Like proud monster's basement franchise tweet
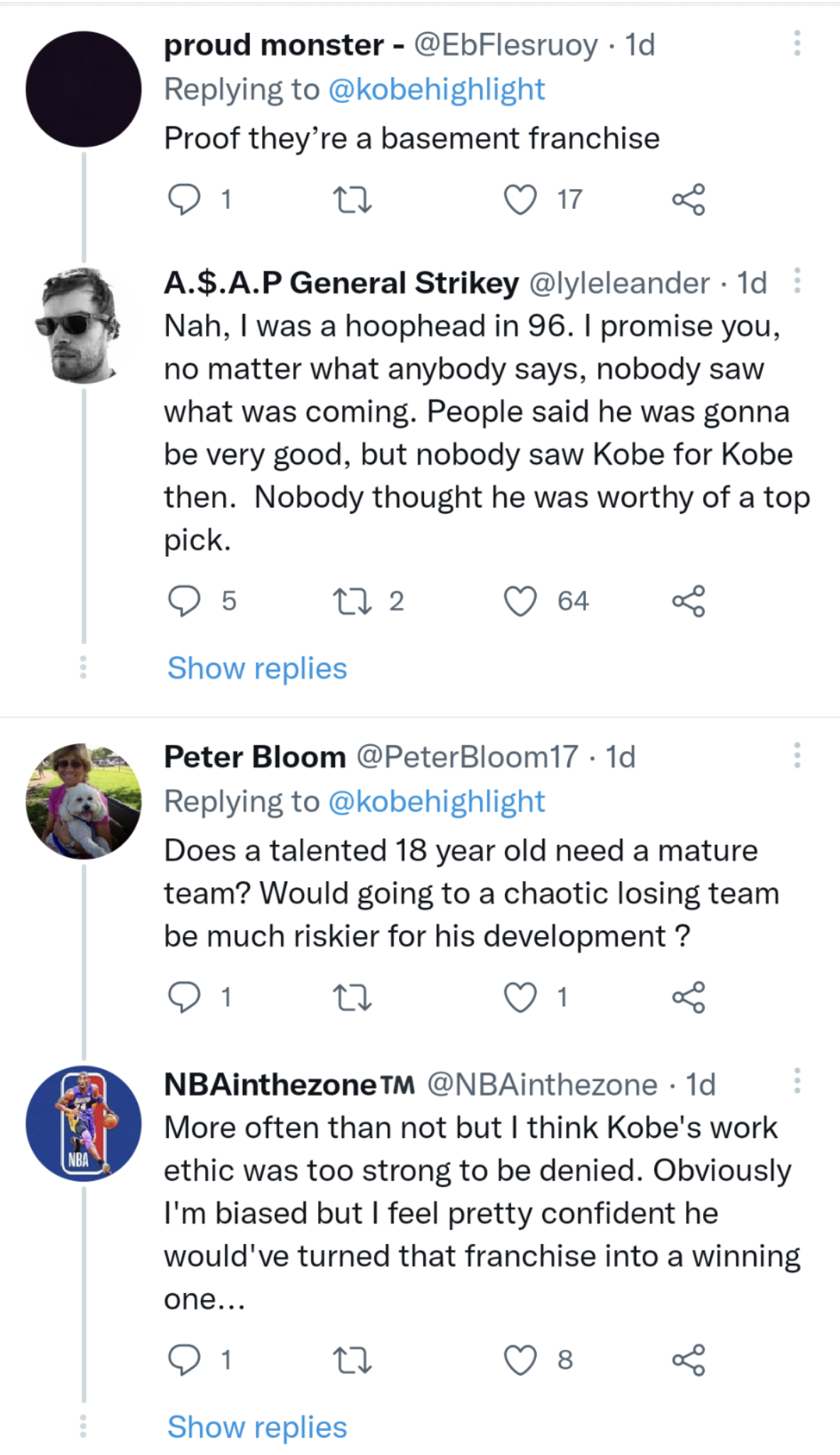The width and height of the screenshot is (840, 1455). (520, 200)
